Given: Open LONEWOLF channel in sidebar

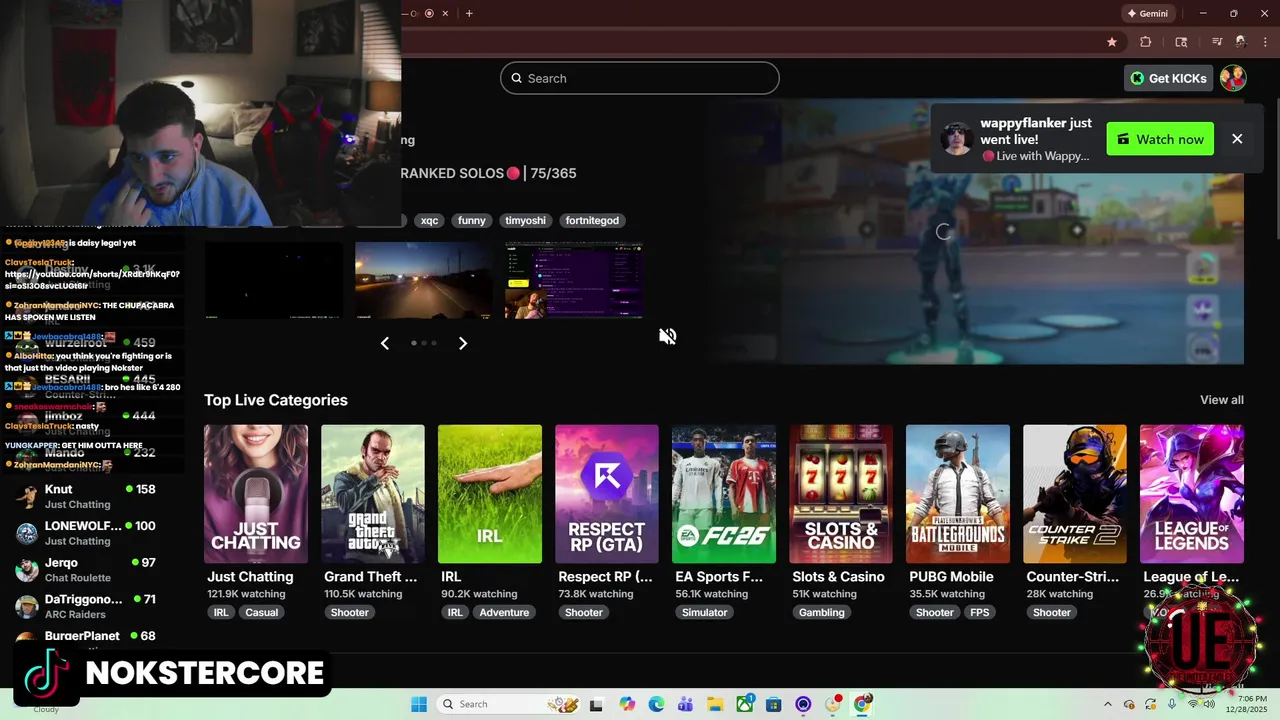Looking at the screenshot, I should [x=92, y=532].
